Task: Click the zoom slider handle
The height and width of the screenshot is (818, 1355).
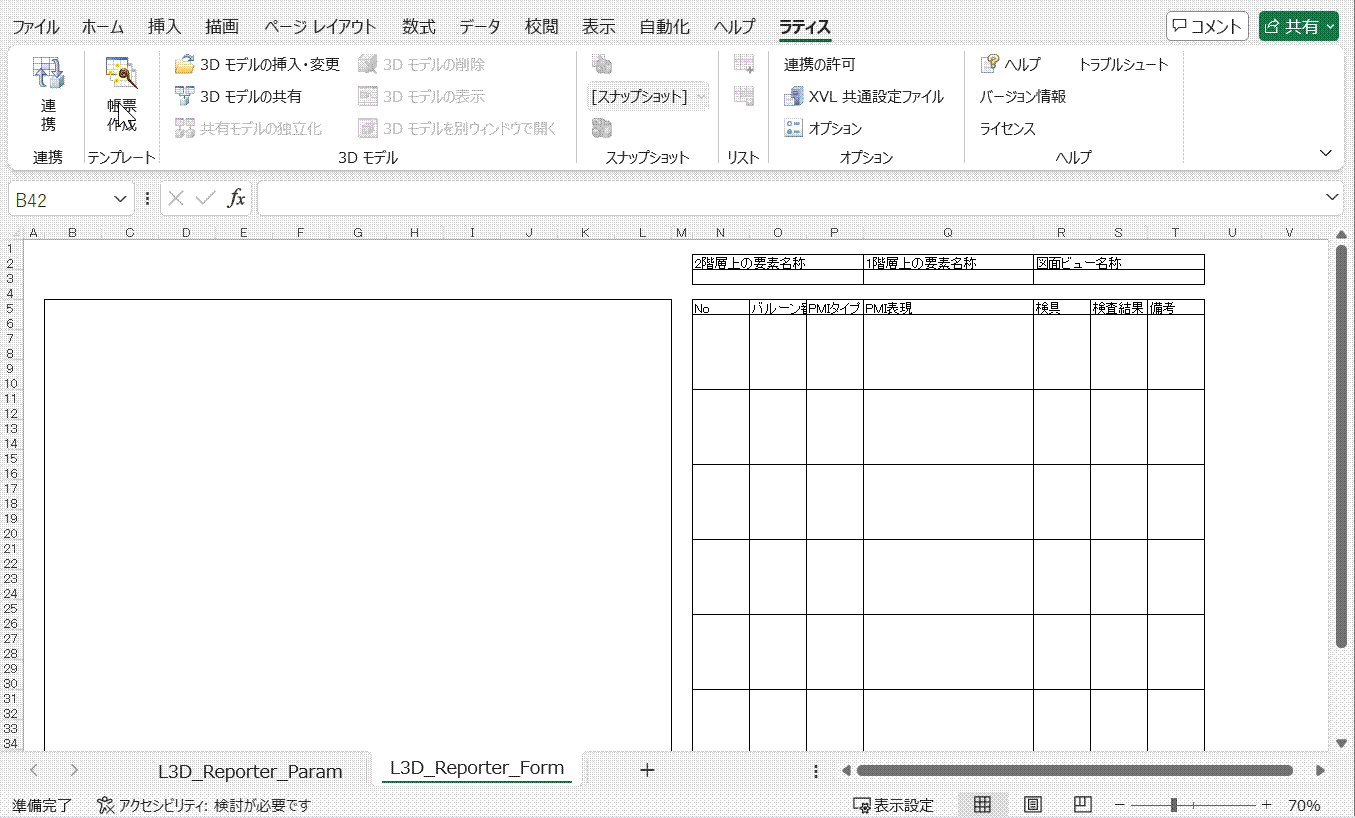Action: click(x=1174, y=805)
